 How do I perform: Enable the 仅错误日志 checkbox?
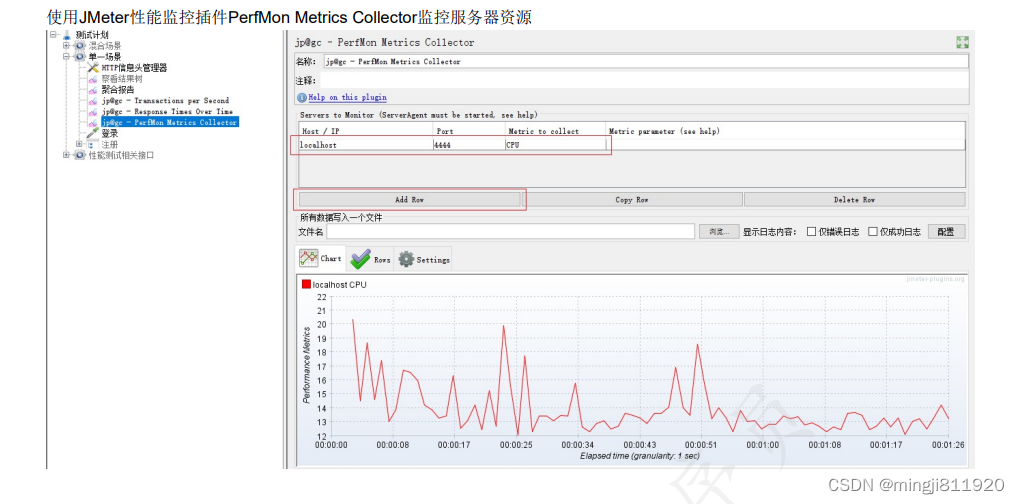tap(811, 232)
